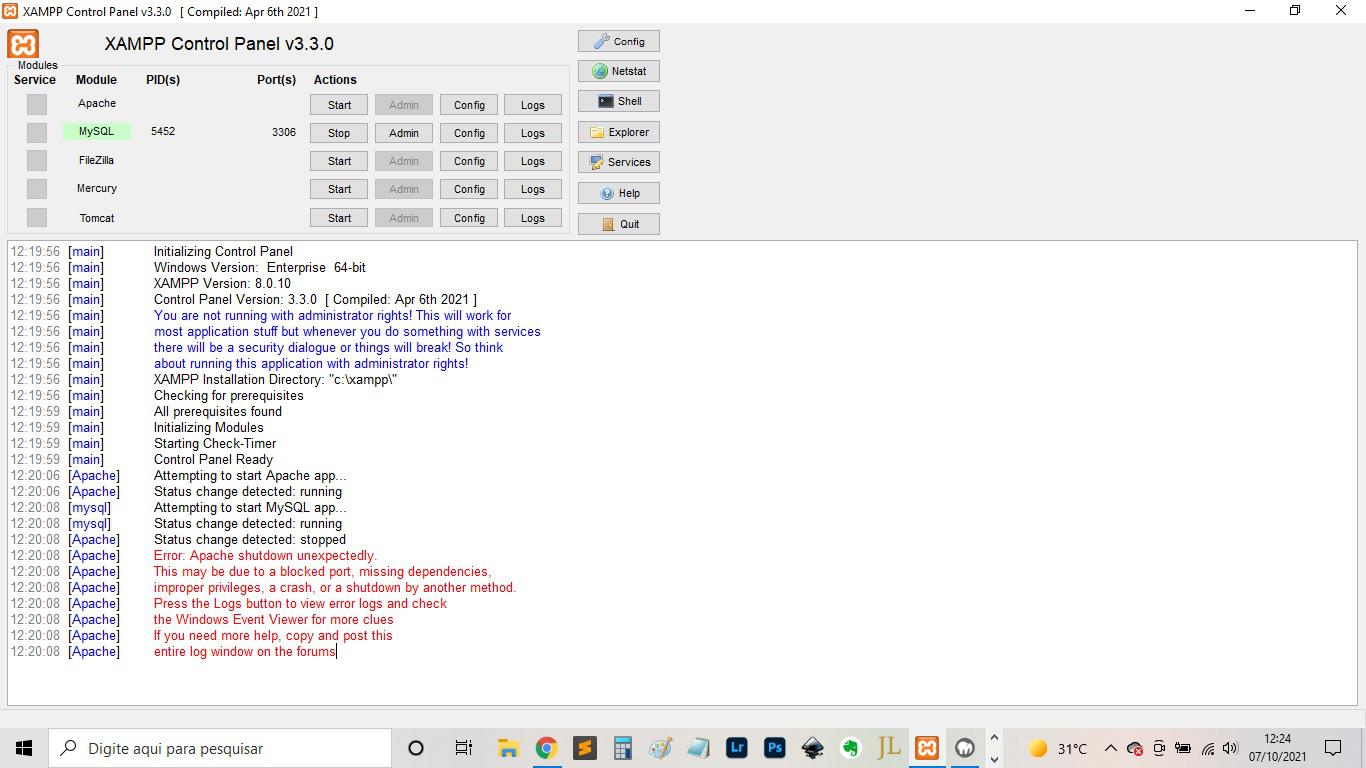Toggle Apache service checkbox
The image size is (1366, 768).
pos(37,104)
